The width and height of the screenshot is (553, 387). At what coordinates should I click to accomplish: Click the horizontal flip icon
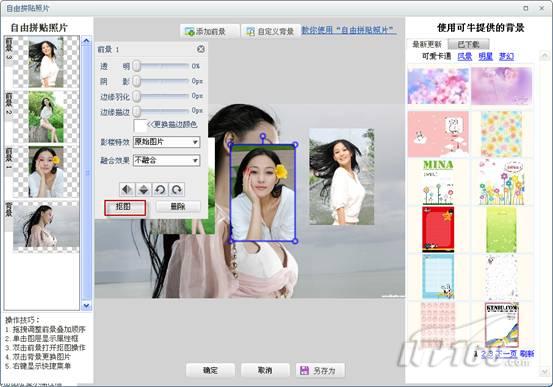(127, 190)
